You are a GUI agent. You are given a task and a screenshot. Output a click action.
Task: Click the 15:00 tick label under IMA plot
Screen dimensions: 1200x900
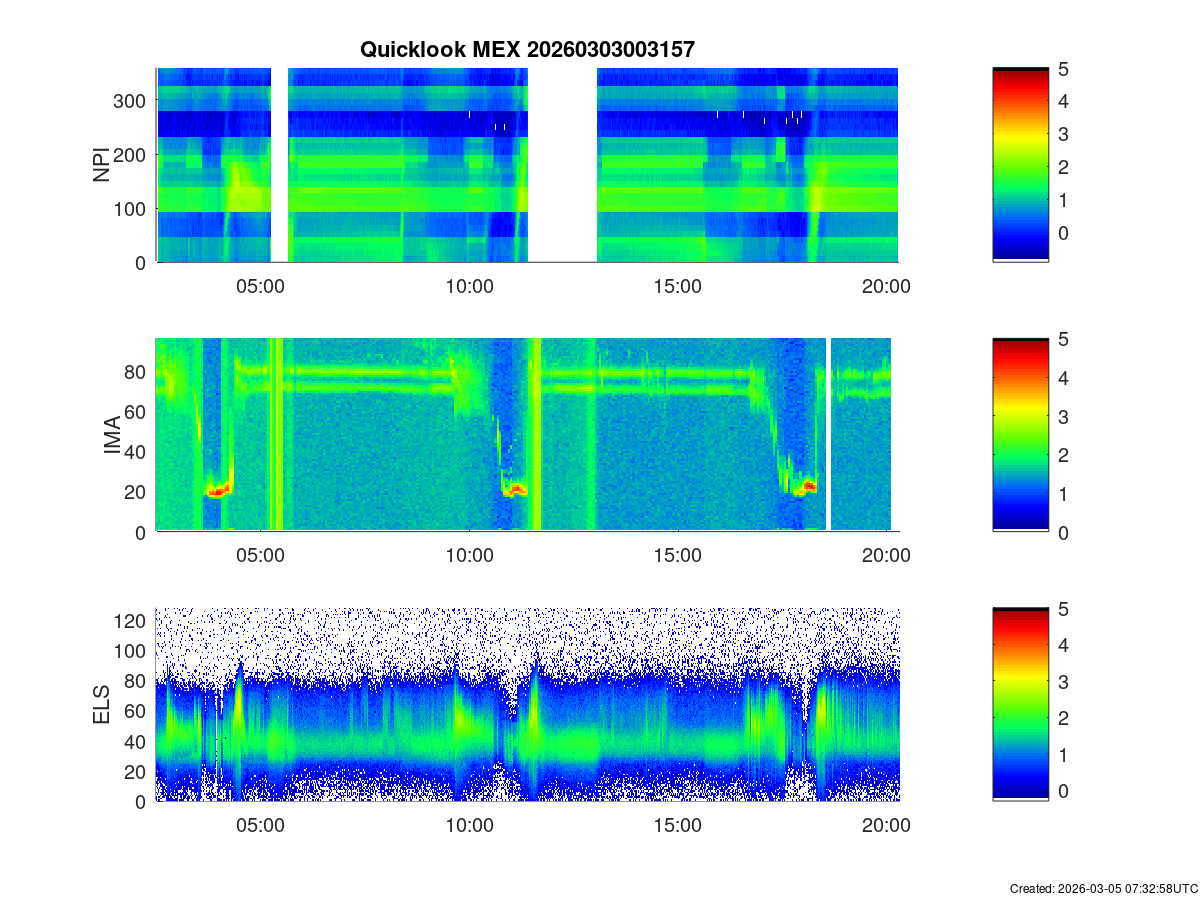coord(677,557)
